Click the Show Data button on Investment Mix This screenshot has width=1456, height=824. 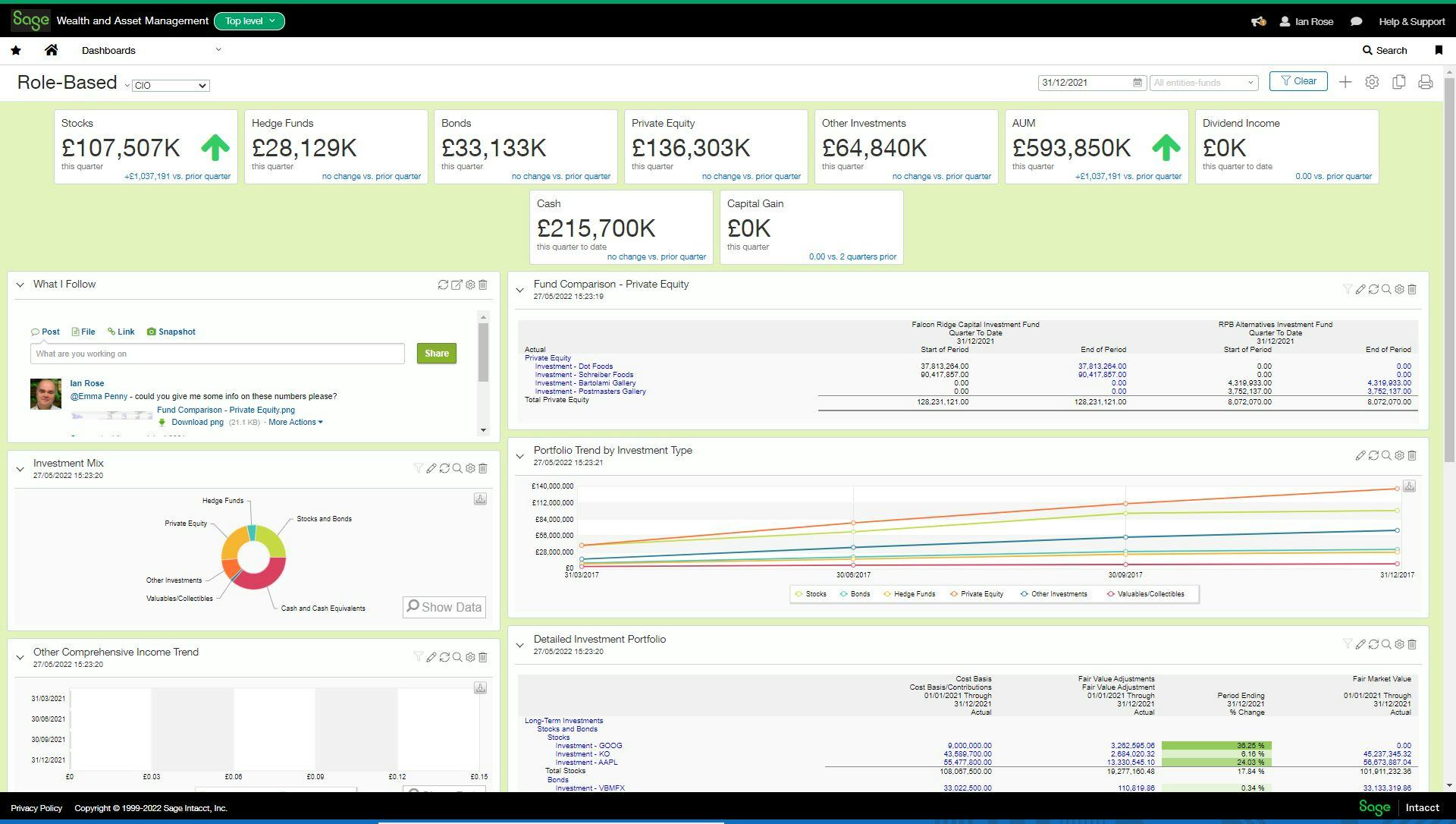point(443,607)
